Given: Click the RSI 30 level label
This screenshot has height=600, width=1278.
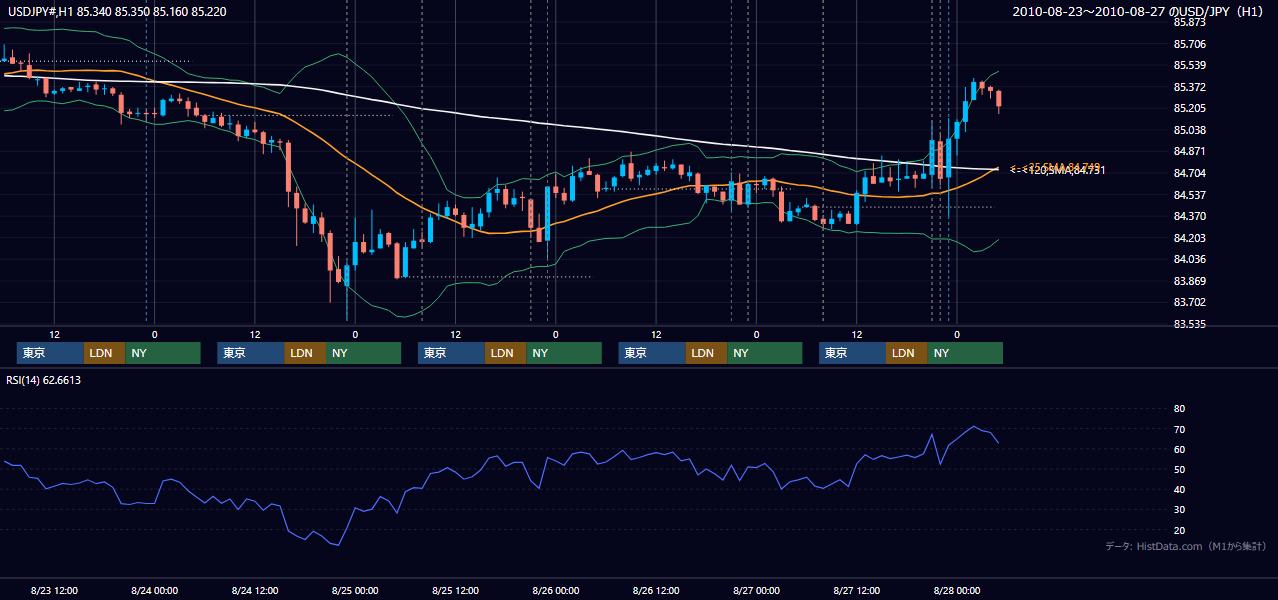Looking at the screenshot, I should 1179,510.
